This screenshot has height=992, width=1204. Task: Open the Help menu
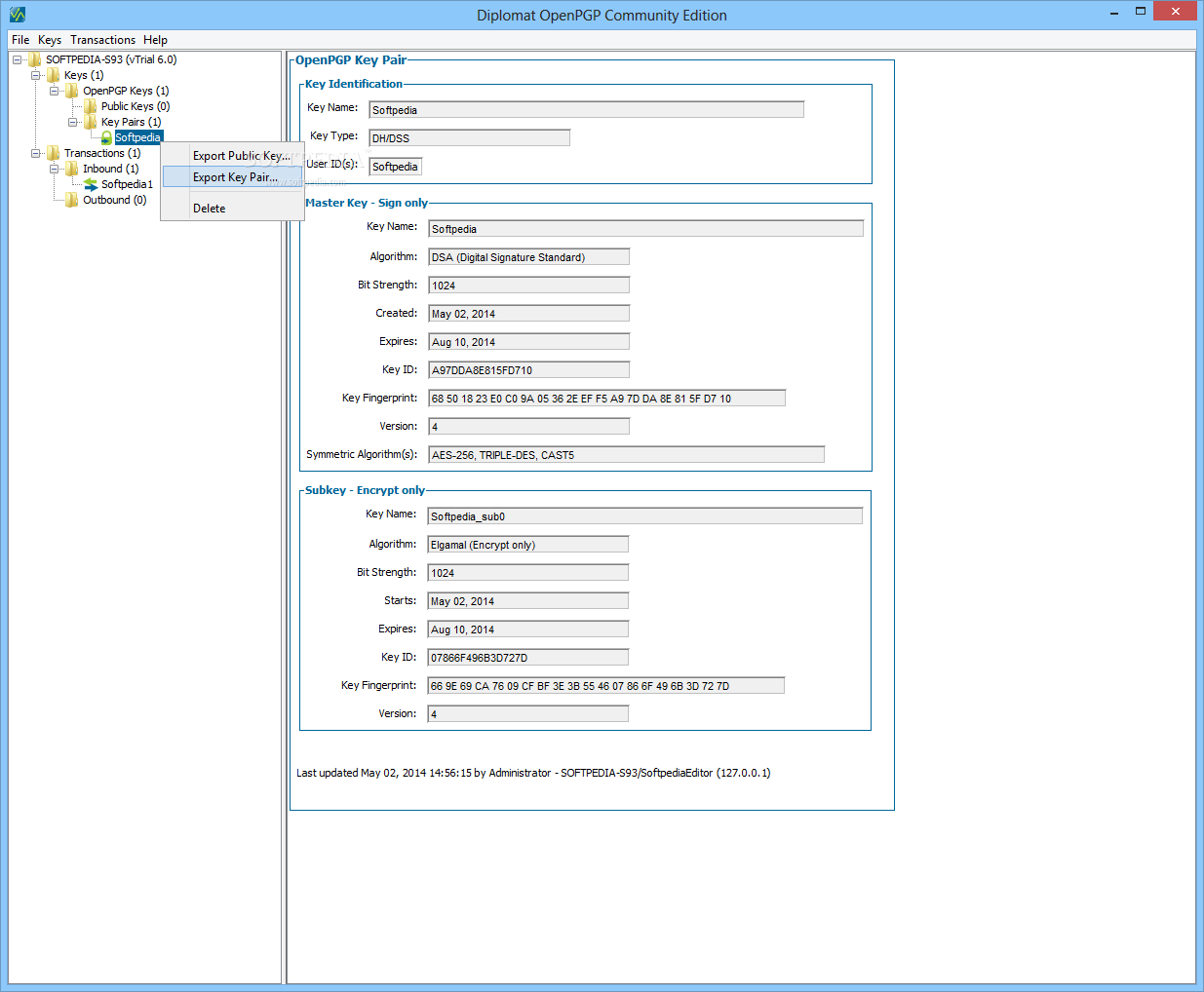tap(155, 40)
